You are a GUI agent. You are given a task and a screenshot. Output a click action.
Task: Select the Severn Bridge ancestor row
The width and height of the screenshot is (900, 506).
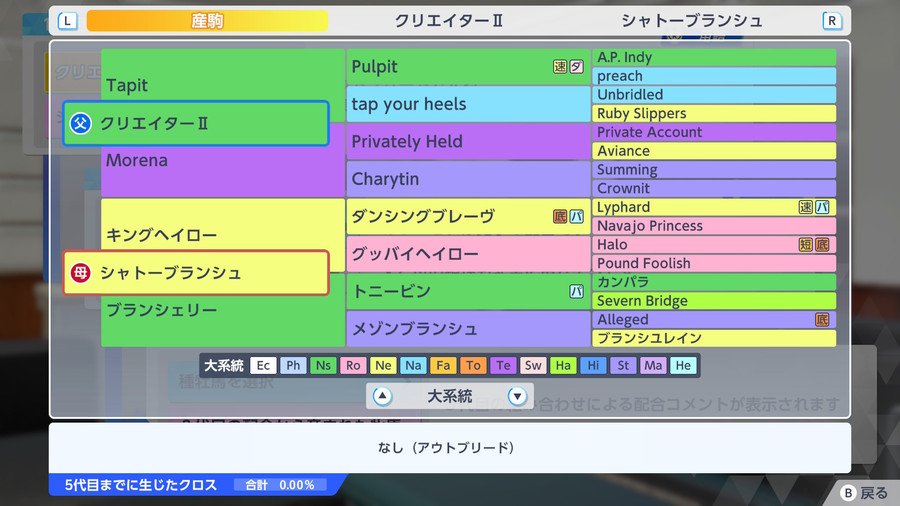714,301
